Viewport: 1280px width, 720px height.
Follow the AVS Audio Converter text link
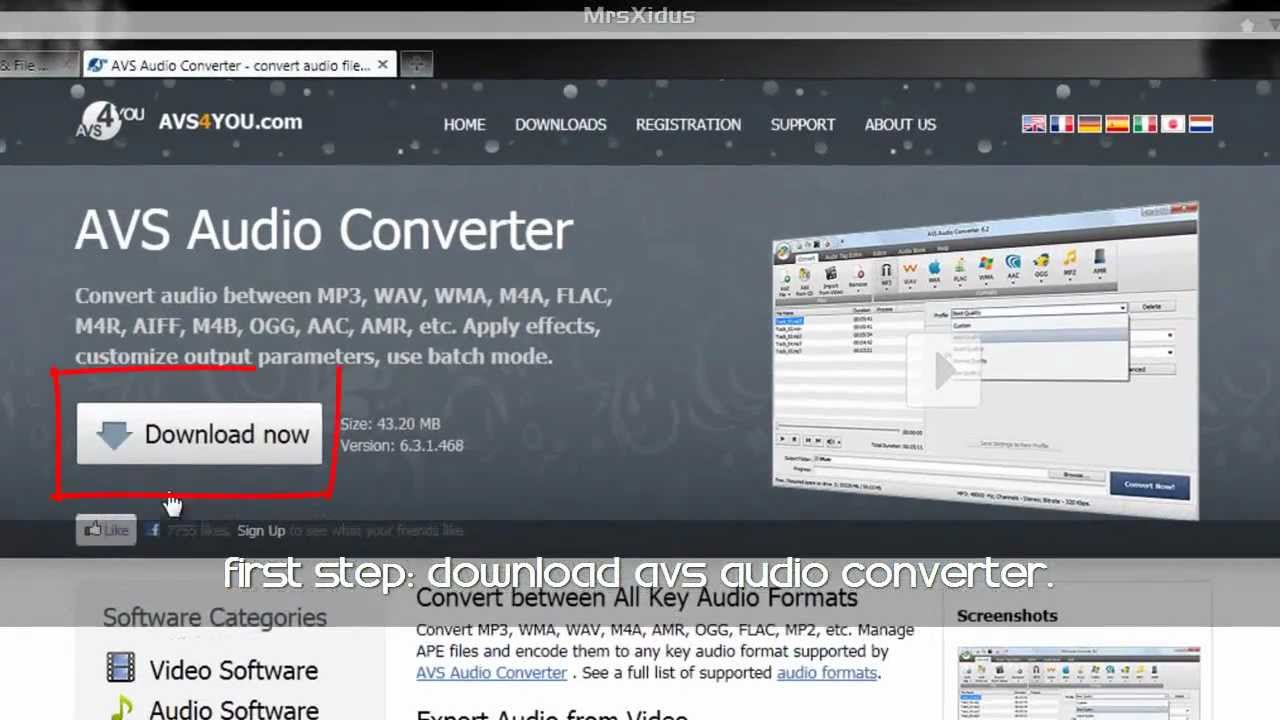click(491, 673)
